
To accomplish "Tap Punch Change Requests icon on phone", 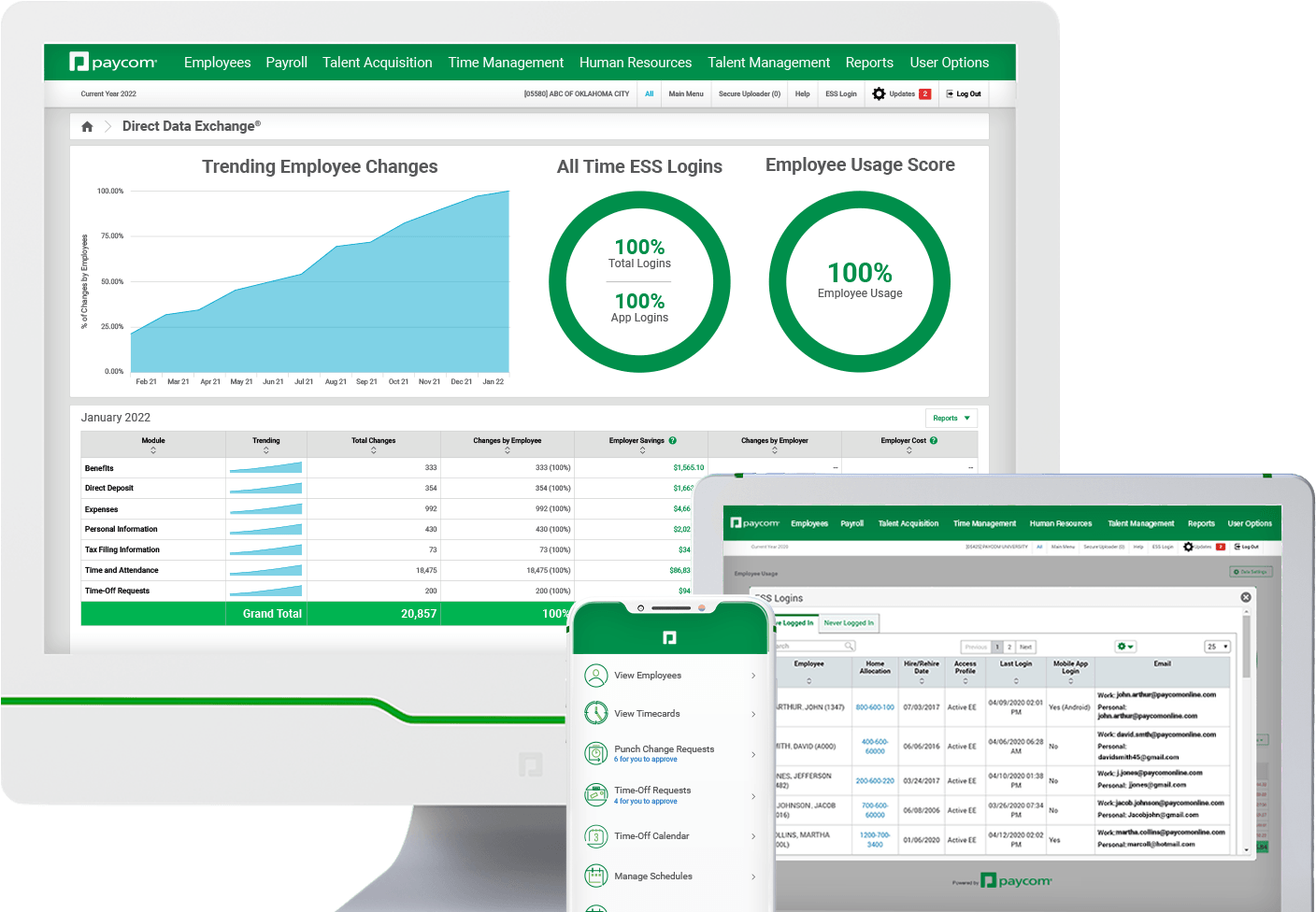I will [596, 753].
